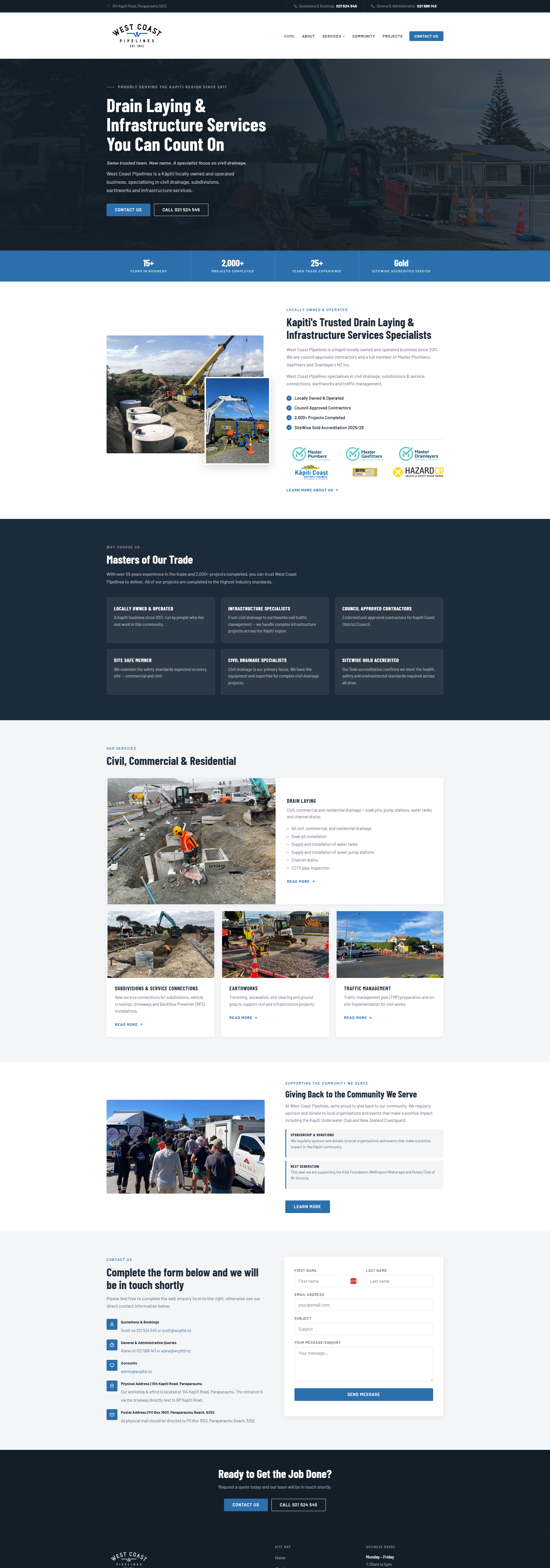Click into the Subject input field
This screenshot has width=550, height=1568.
click(x=364, y=1329)
